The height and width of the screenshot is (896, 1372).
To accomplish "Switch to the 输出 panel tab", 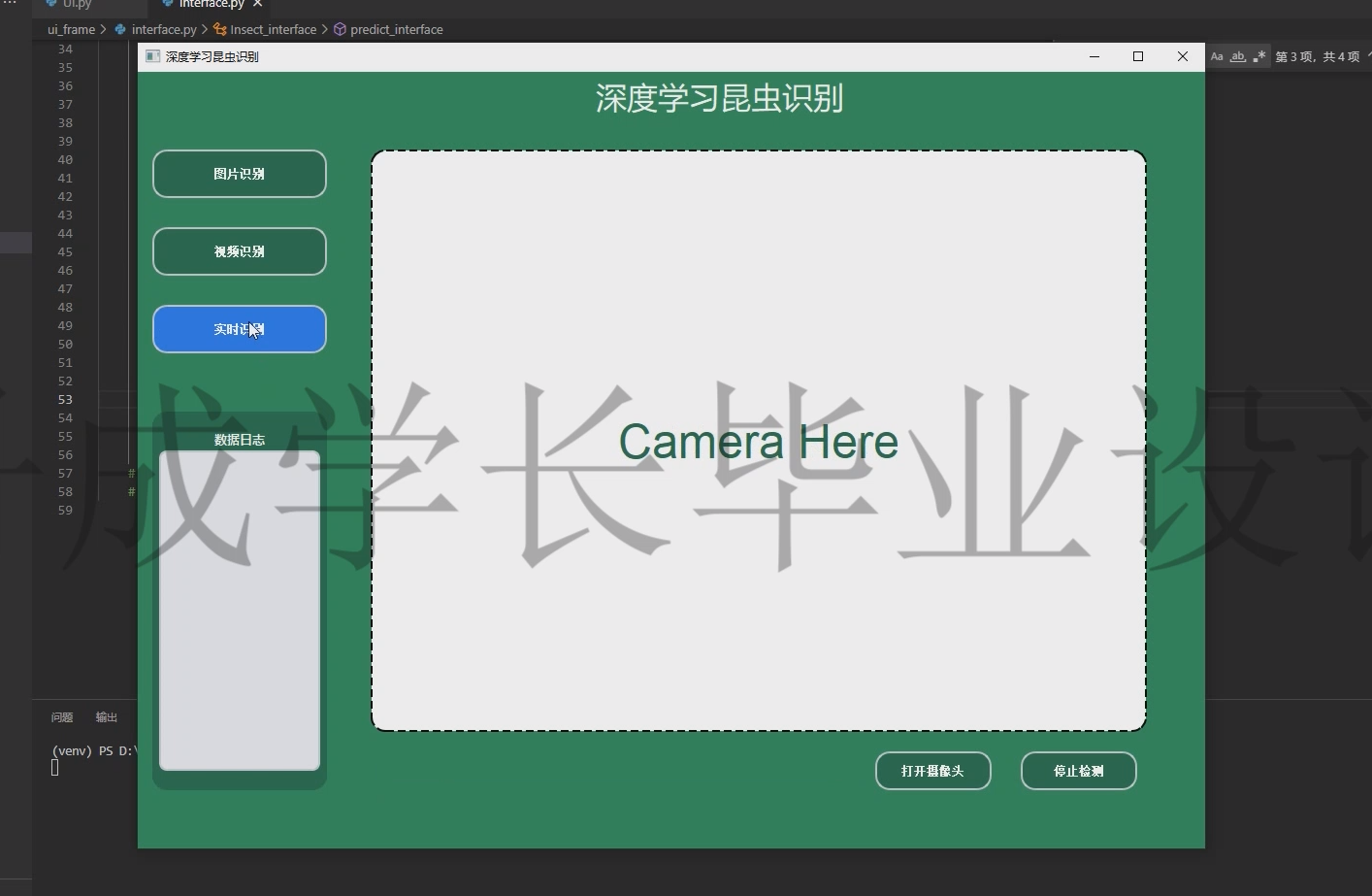I will [106, 716].
